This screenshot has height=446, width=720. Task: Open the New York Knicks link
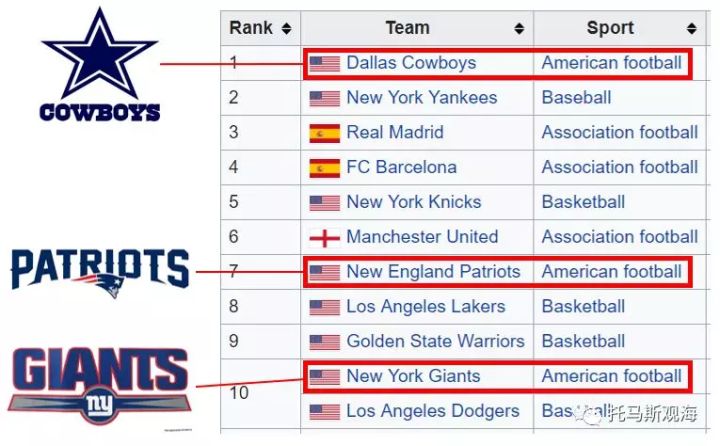point(413,202)
